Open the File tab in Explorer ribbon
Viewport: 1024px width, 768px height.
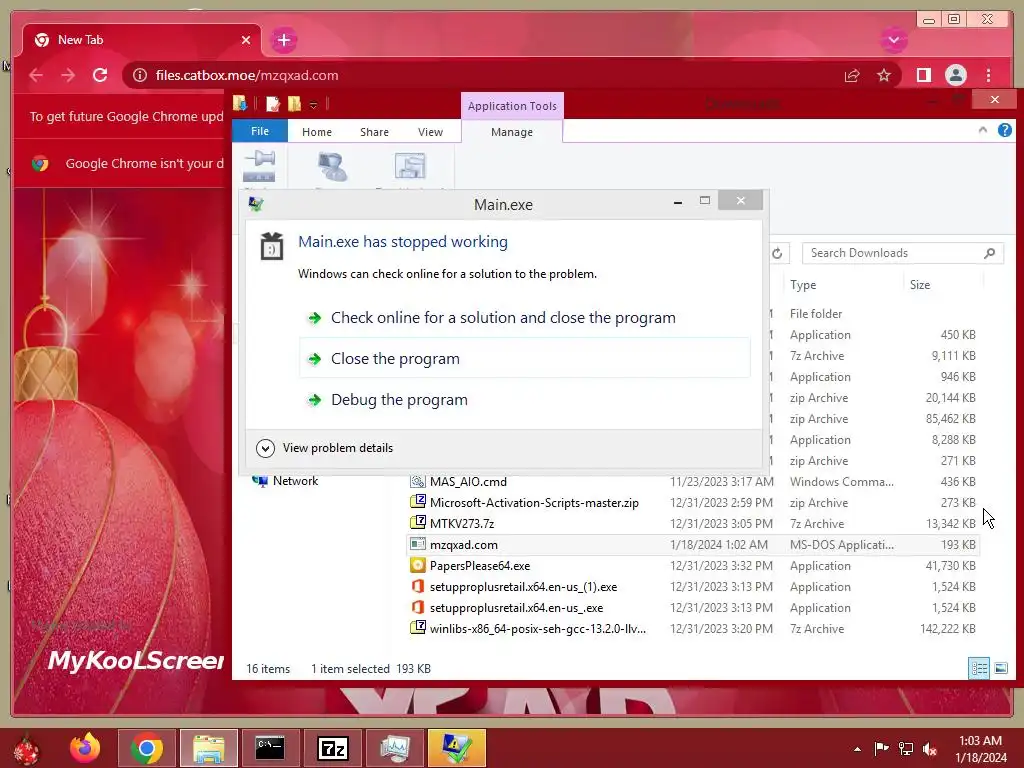click(x=260, y=131)
